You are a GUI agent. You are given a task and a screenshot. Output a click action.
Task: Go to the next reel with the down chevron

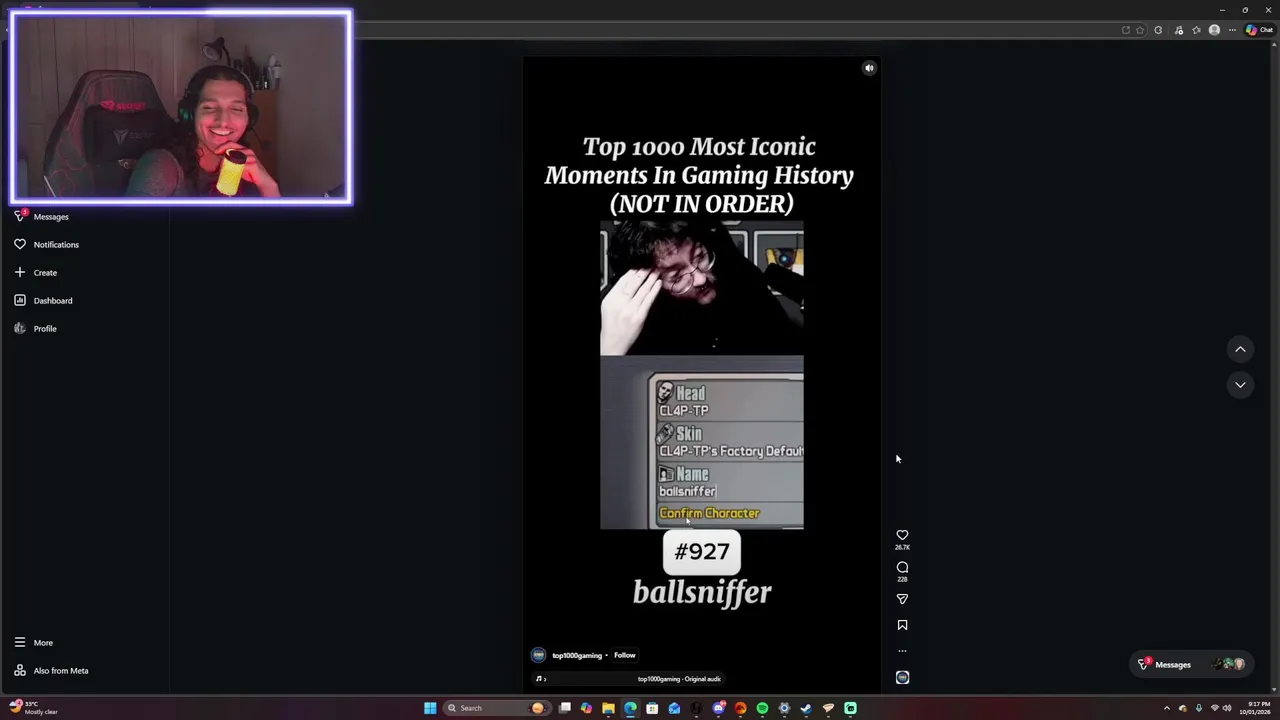(x=1240, y=385)
